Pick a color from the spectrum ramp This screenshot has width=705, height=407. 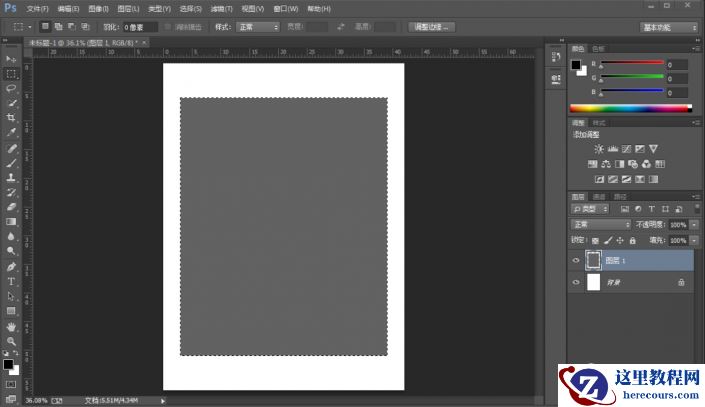631,108
